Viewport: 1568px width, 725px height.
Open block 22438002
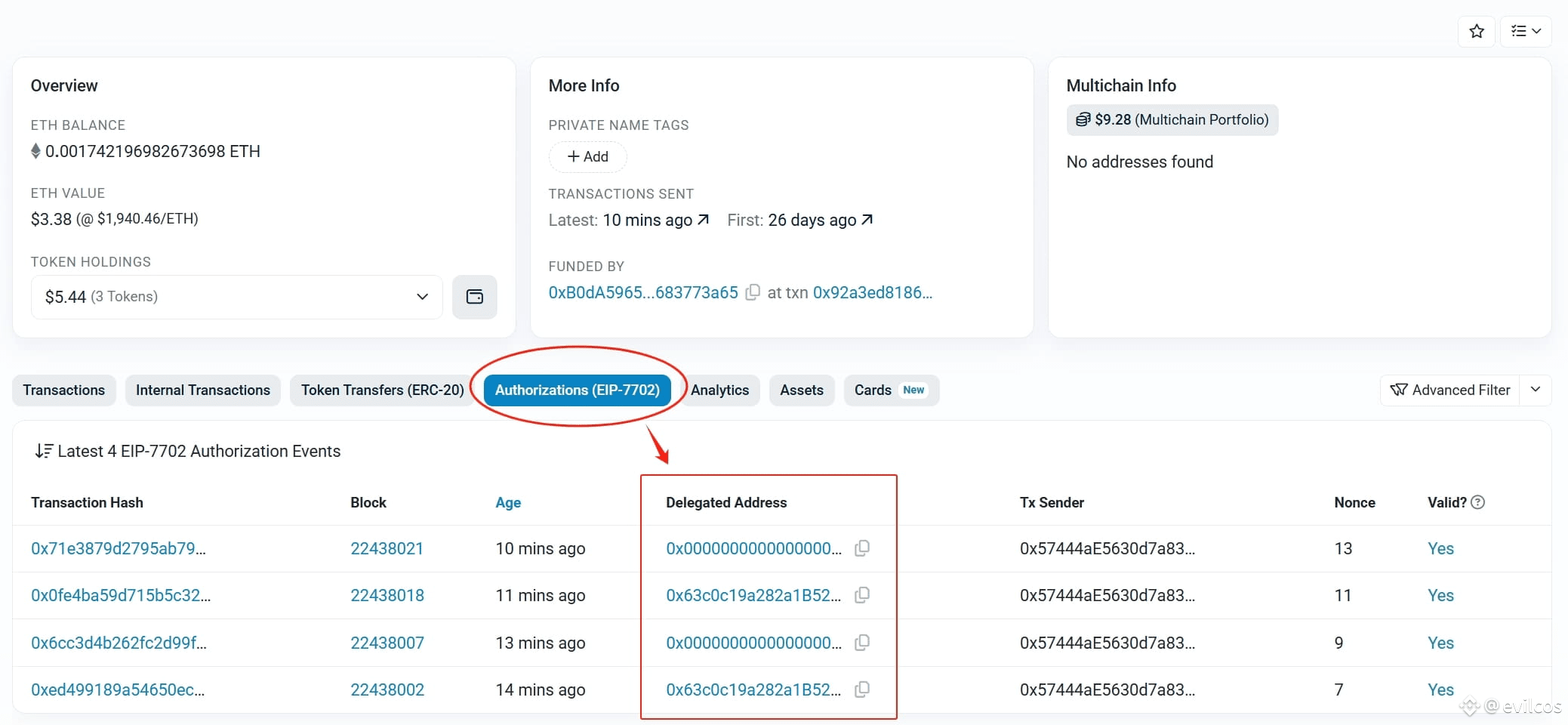point(387,690)
